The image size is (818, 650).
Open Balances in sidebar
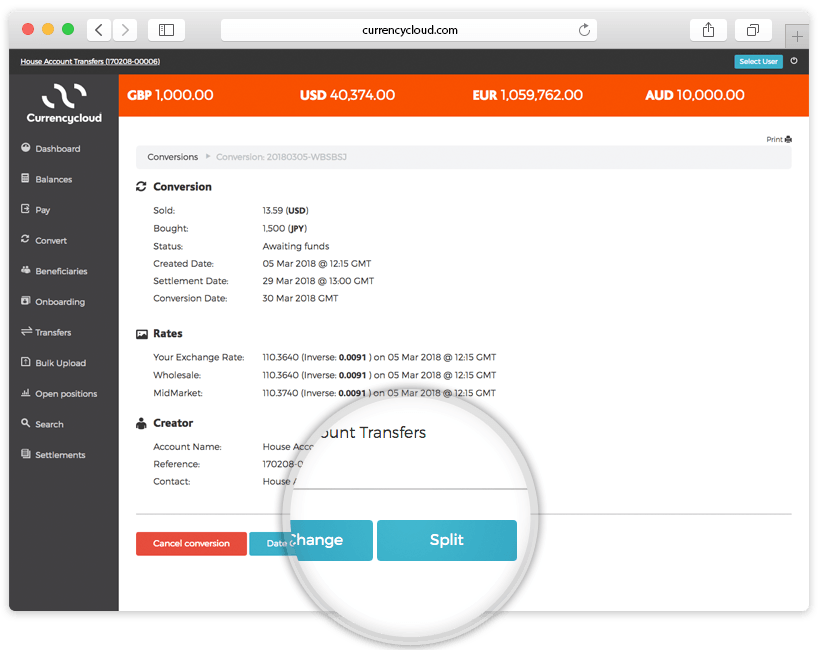(54, 179)
